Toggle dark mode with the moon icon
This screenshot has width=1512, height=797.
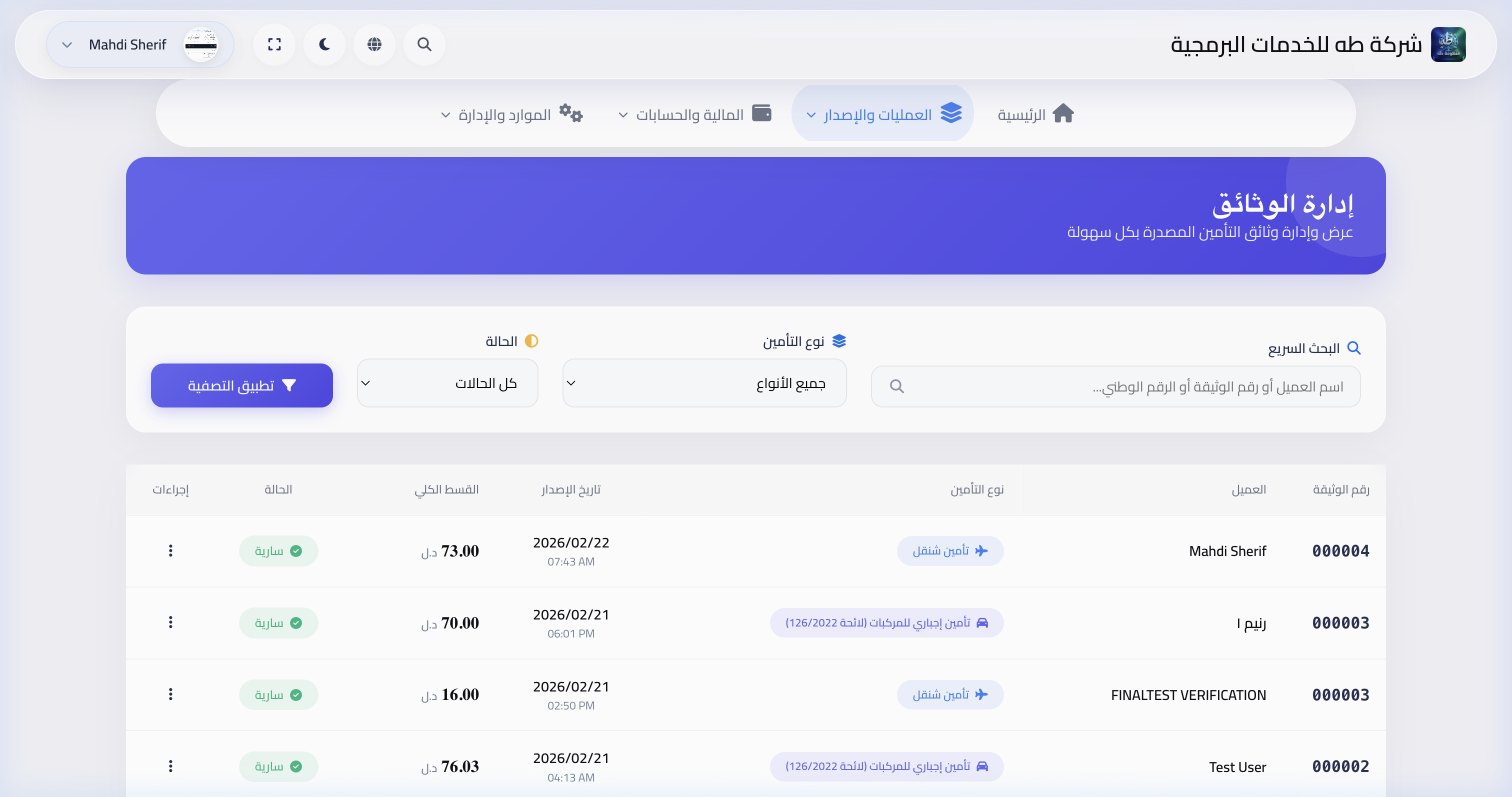pyautogui.click(x=324, y=44)
